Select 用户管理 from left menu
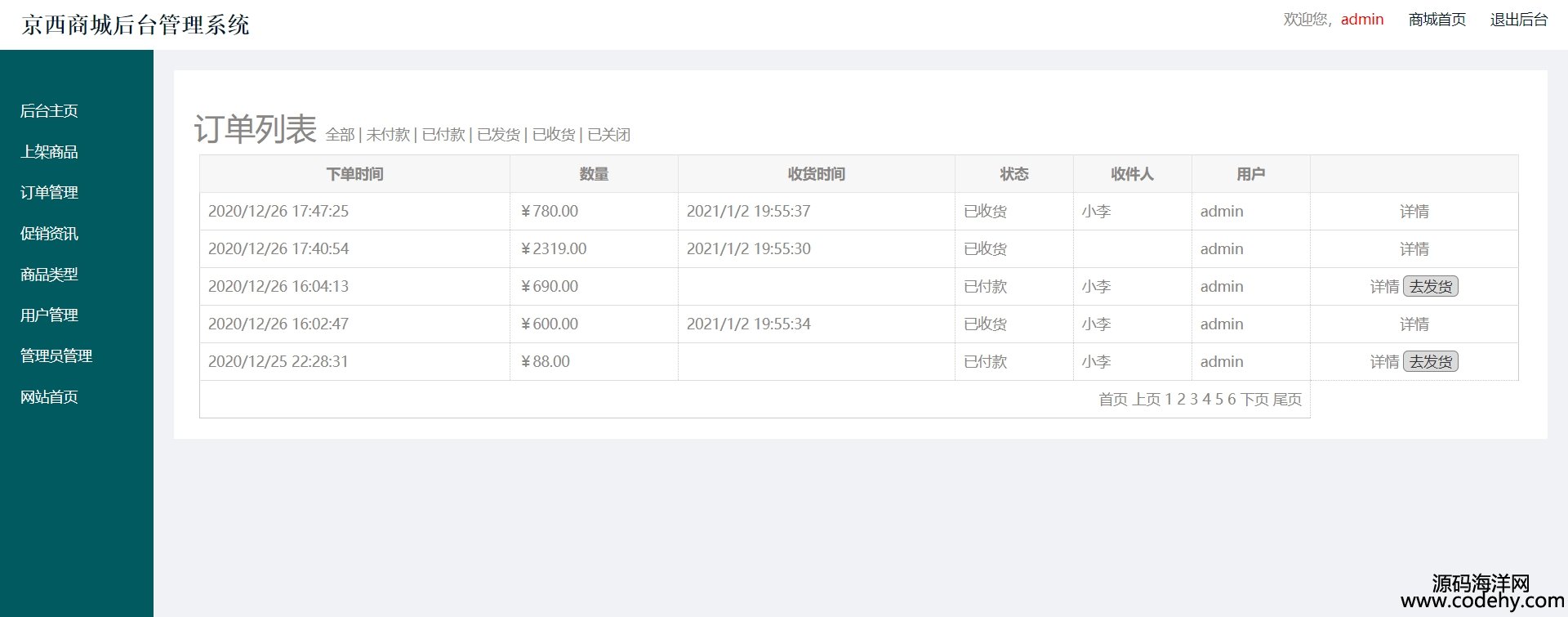Screen dimensions: 1568x617 (49, 315)
